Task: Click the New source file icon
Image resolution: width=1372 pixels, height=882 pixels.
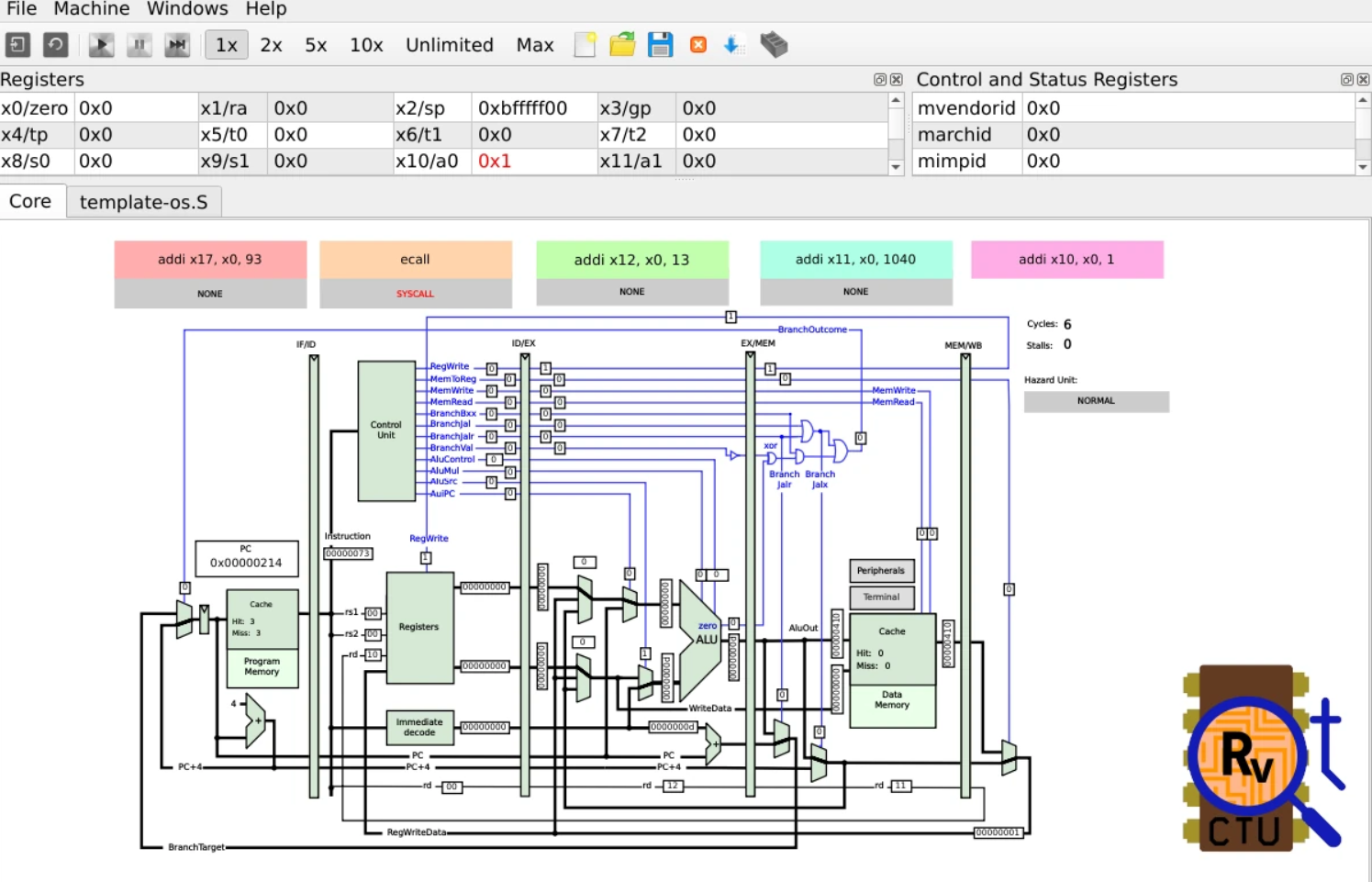Action: [585, 45]
